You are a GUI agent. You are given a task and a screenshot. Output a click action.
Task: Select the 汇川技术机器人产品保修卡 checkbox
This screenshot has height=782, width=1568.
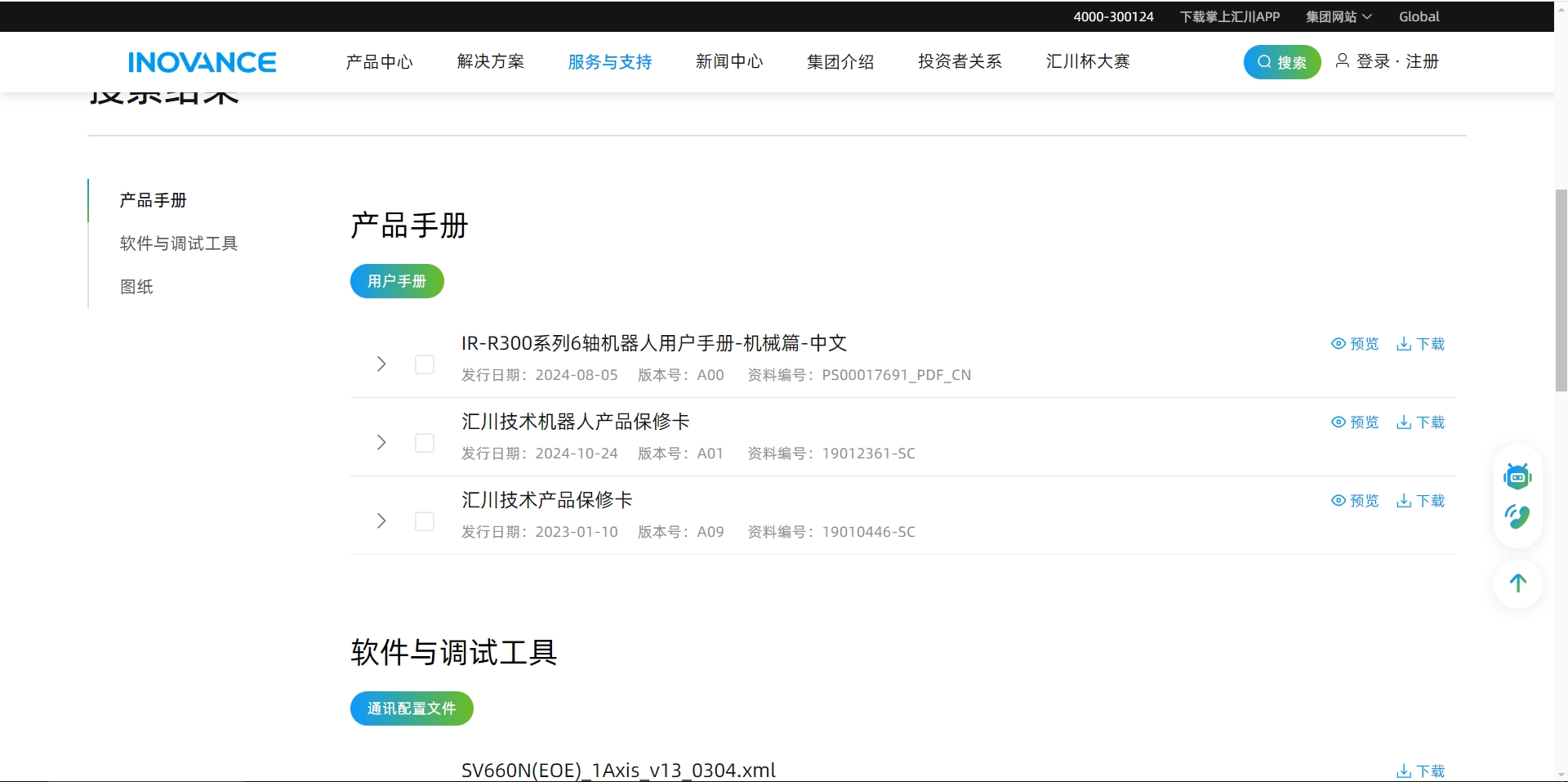click(425, 443)
